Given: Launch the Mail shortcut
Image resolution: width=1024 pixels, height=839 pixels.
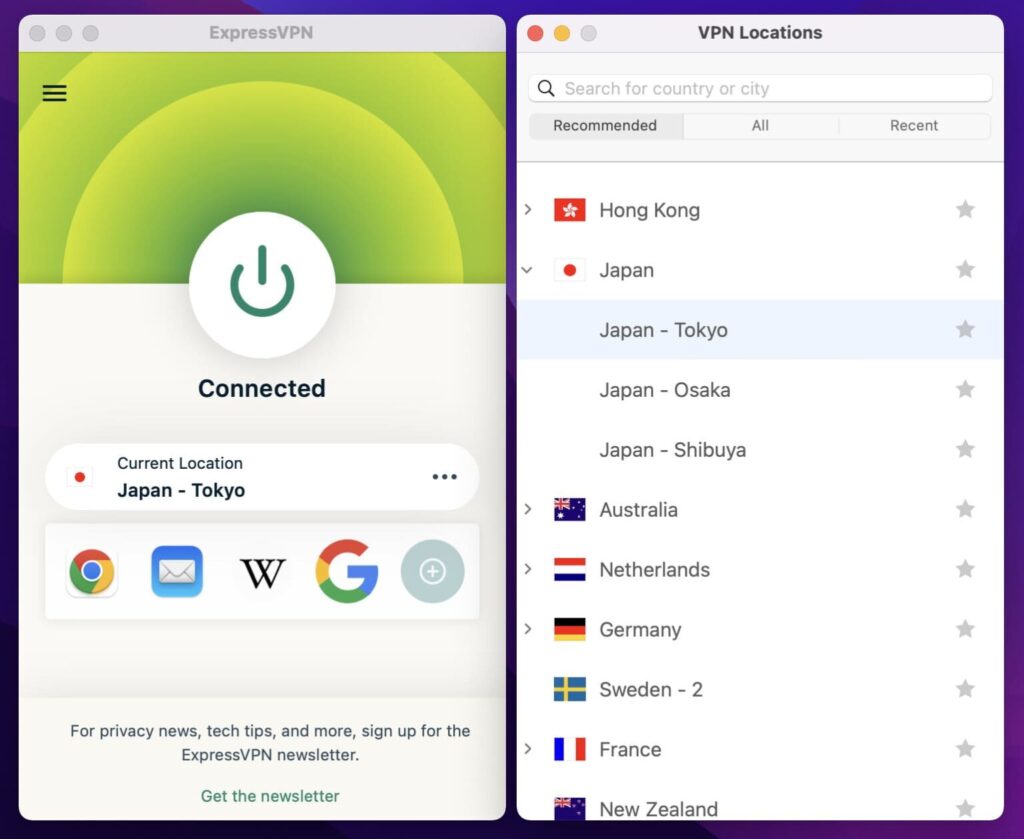Looking at the screenshot, I should pos(177,571).
